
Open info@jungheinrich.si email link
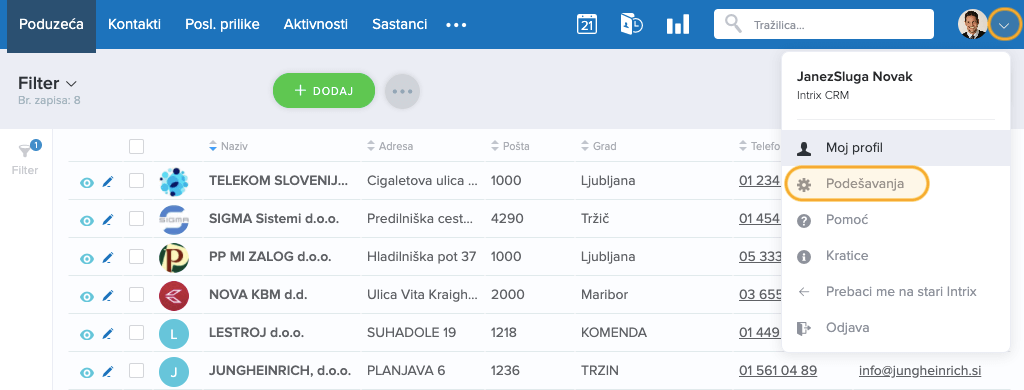click(x=920, y=370)
